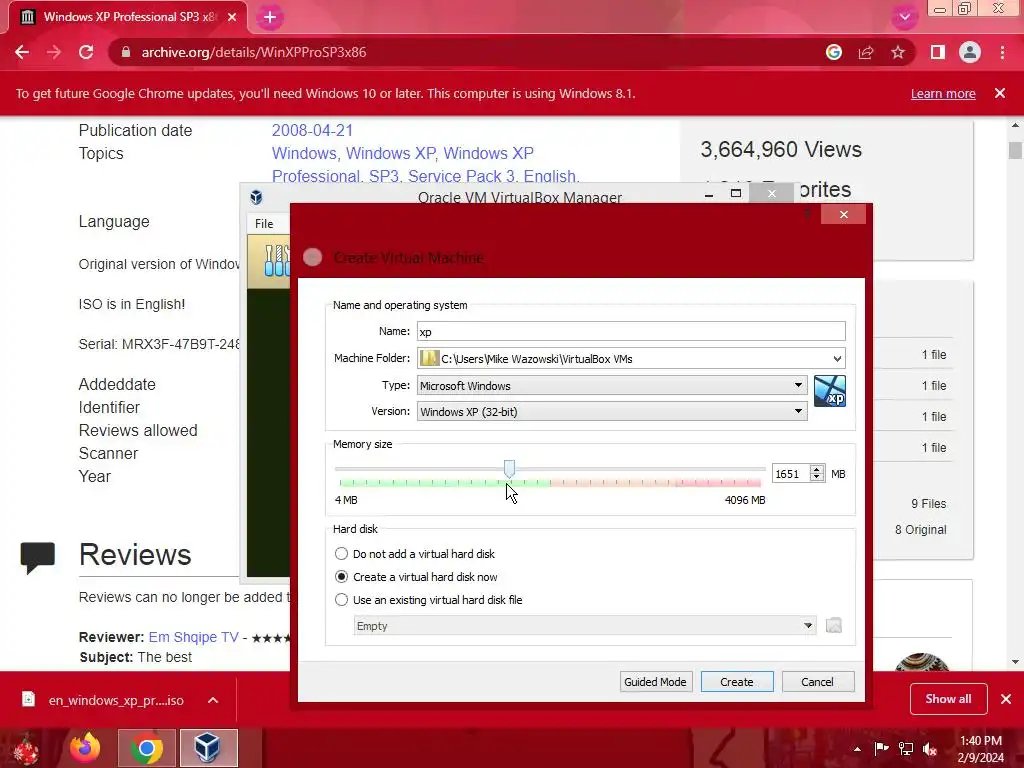Image resolution: width=1024 pixels, height=768 pixels.
Task: Open the Windows XP topic link
Action: (x=391, y=153)
